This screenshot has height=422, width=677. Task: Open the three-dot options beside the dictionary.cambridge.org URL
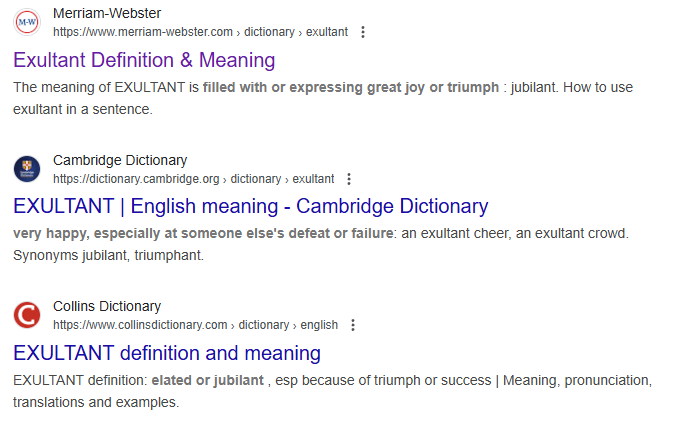pos(348,179)
